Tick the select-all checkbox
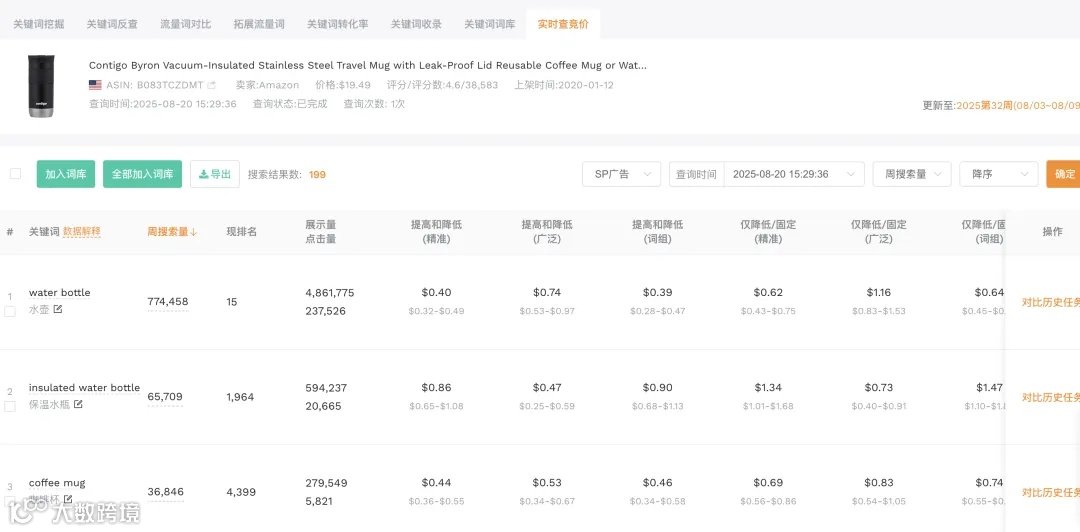 click(15, 174)
